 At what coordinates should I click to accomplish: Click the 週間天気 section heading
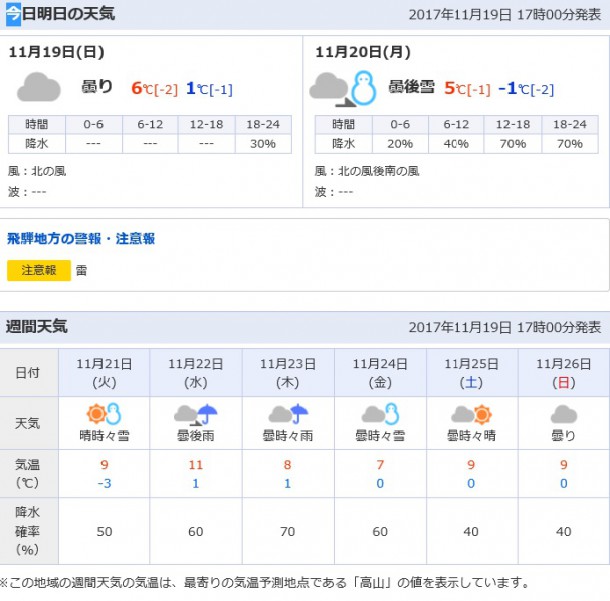pyautogui.click(x=37, y=327)
